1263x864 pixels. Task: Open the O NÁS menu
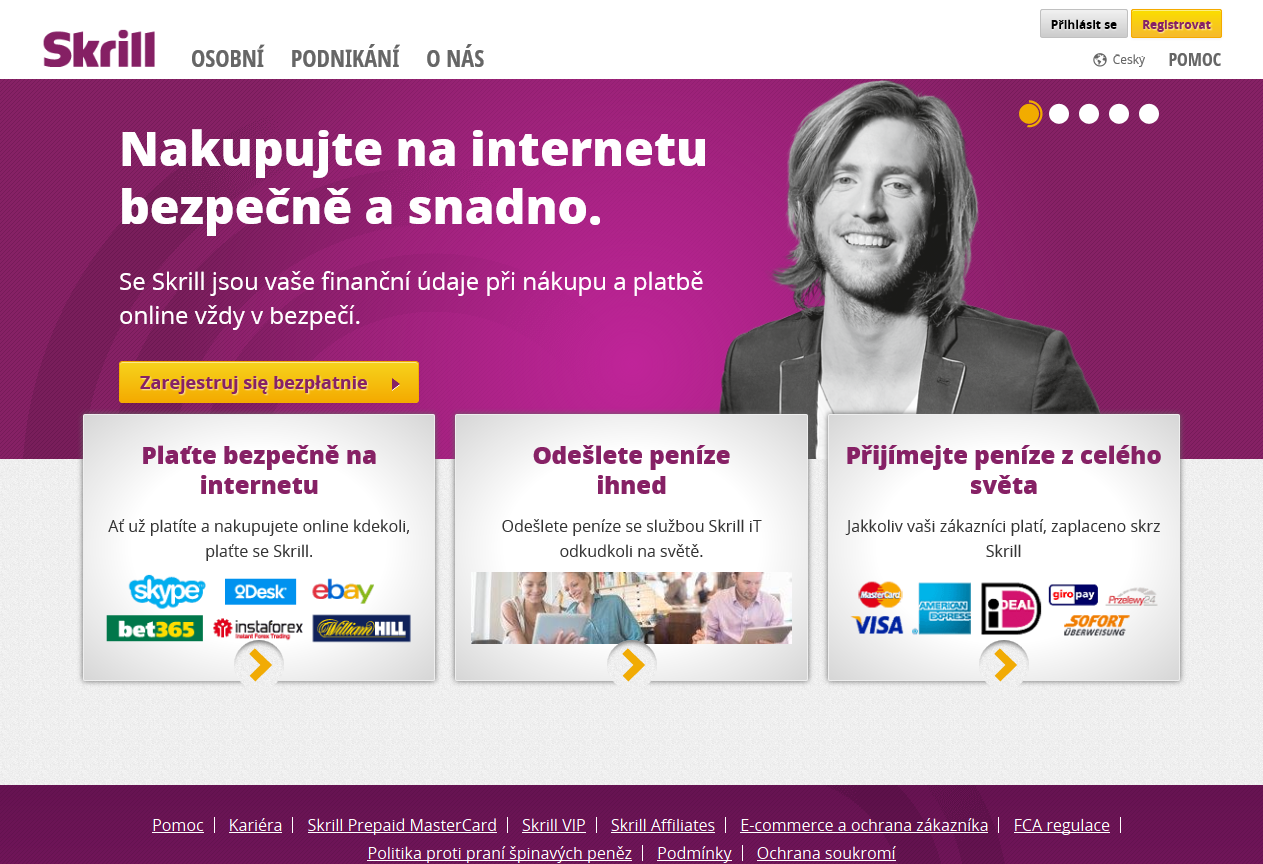point(455,59)
